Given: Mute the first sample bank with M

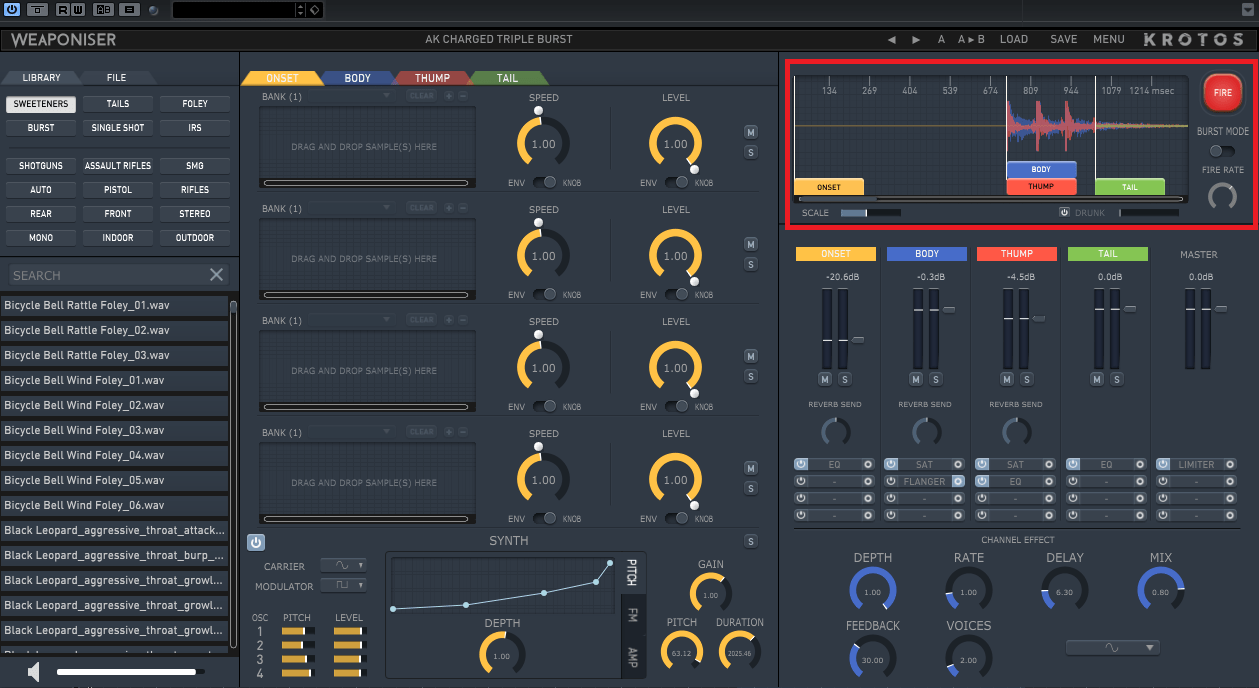Looking at the screenshot, I should click(x=751, y=132).
